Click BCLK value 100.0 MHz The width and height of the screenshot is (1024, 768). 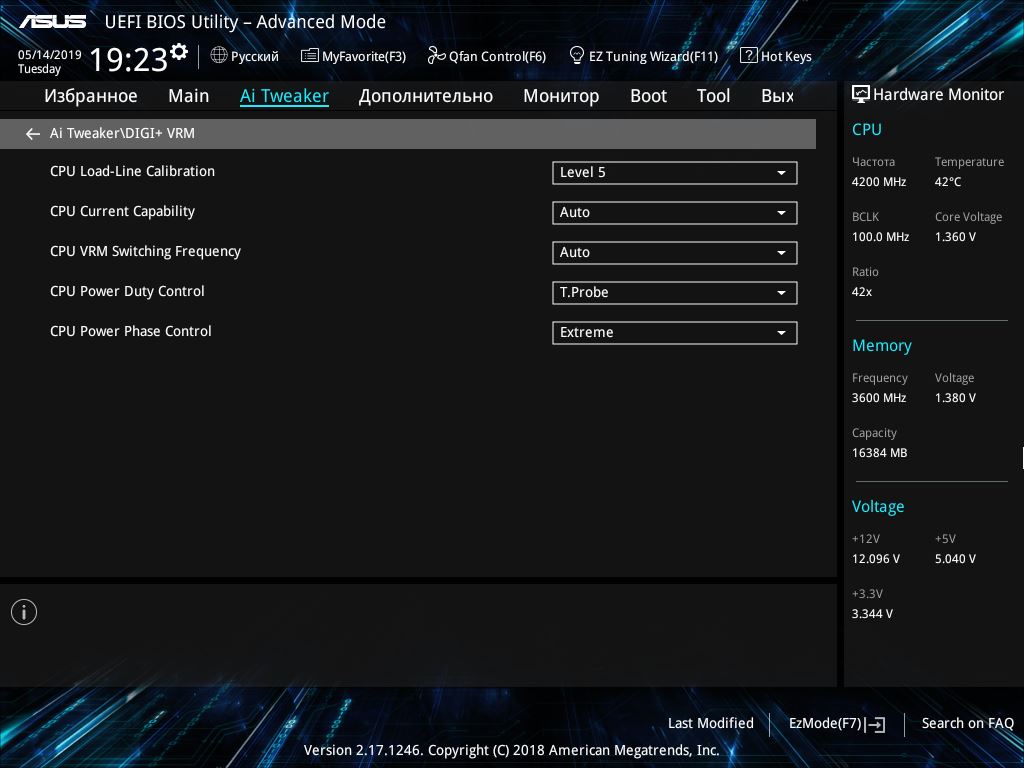pyautogui.click(x=880, y=237)
